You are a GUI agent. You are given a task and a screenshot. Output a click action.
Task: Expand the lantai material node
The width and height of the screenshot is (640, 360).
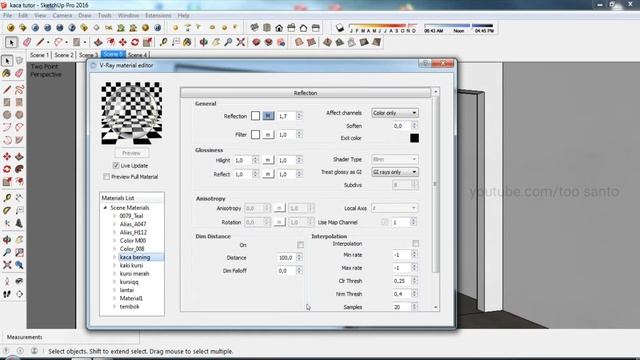tap(115, 290)
